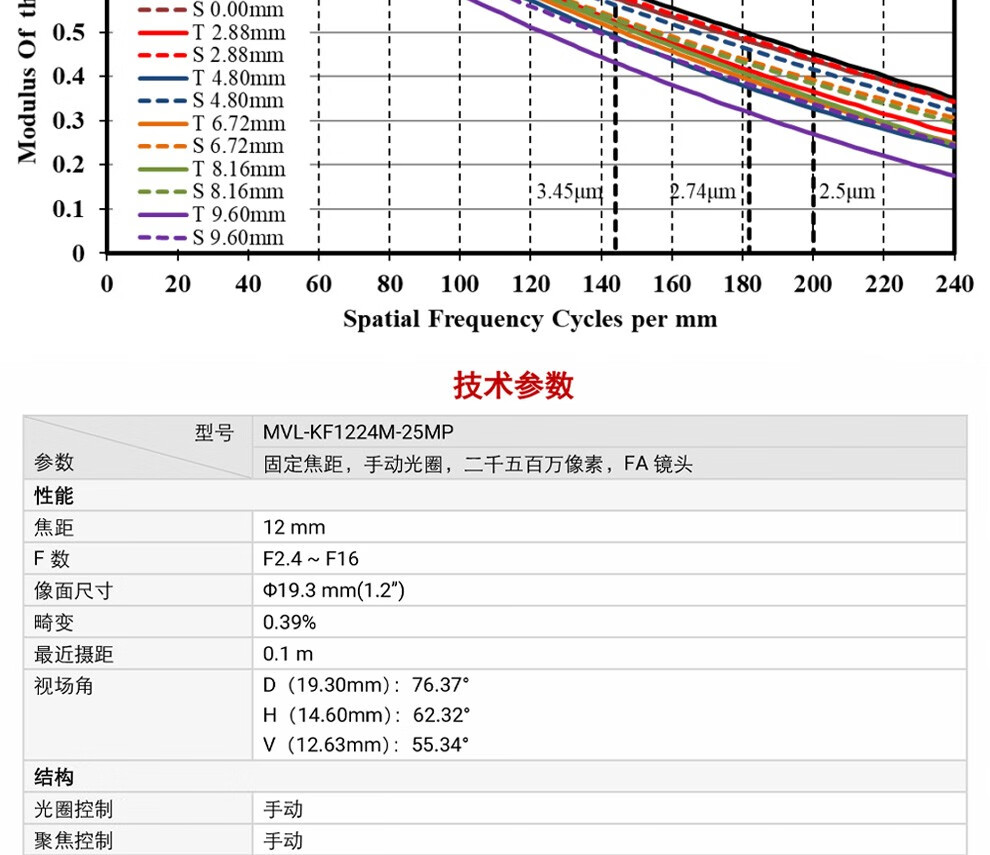This screenshot has width=990, height=855.
Task: Click the '型号' header label
Action: click(x=214, y=433)
